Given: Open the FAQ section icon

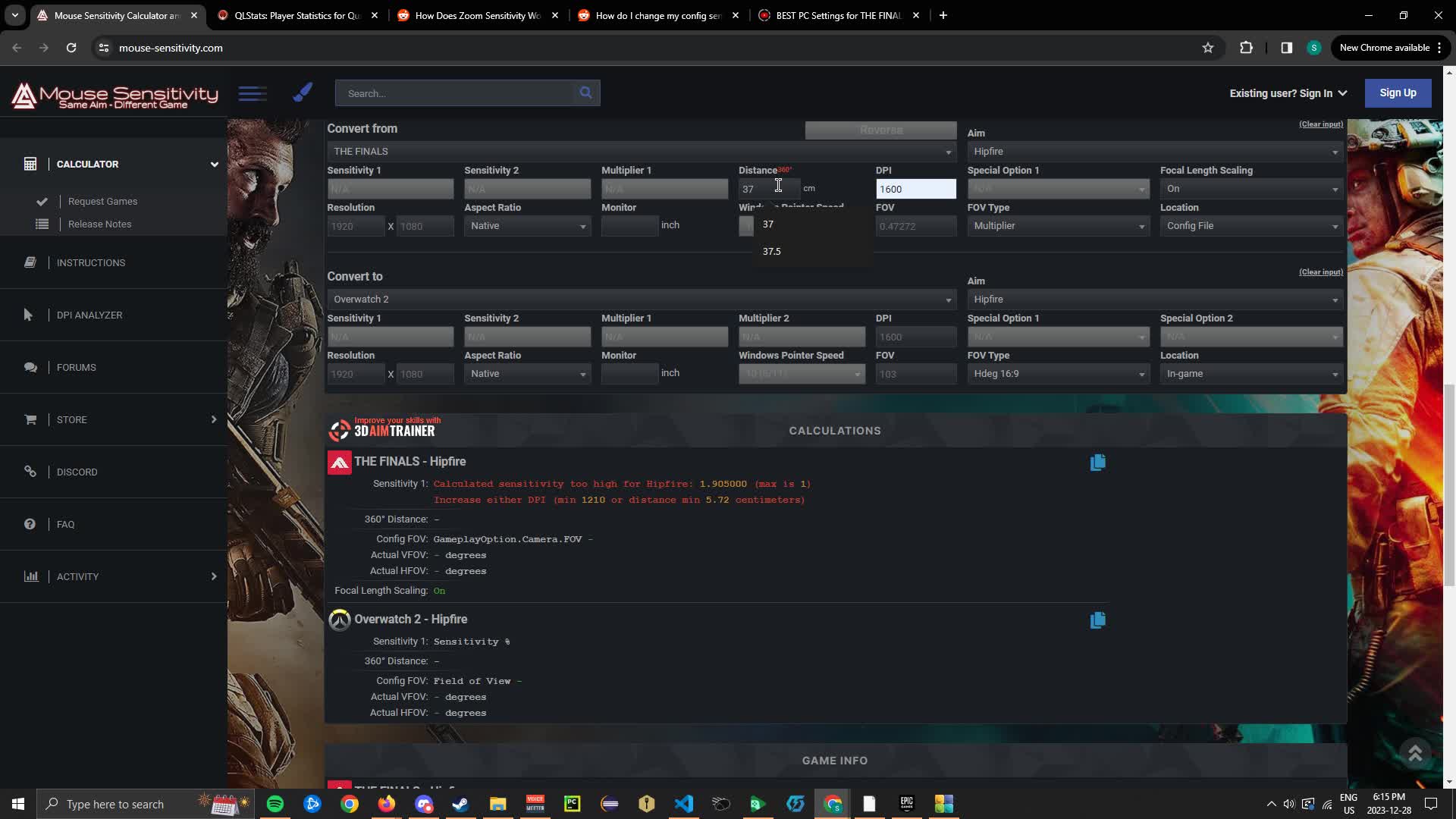Looking at the screenshot, I should pos(29,524).
